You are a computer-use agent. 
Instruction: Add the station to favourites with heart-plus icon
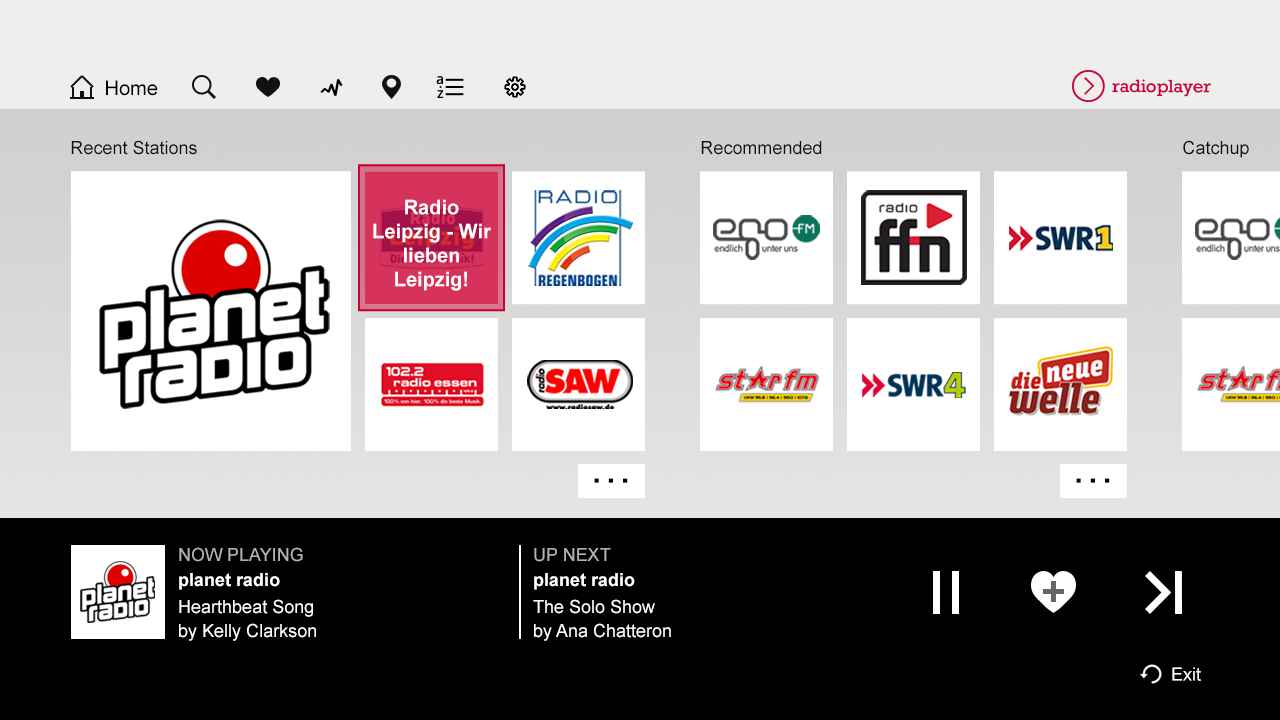click(x=1053, y=592)
